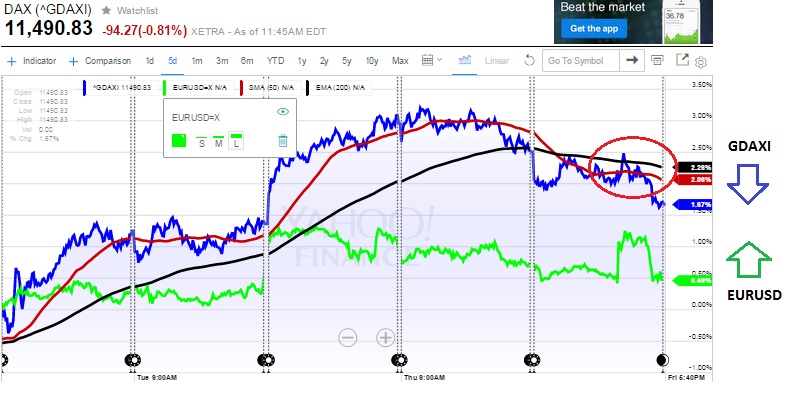
Task: Select the YTD time range
Action: [275, 61]
